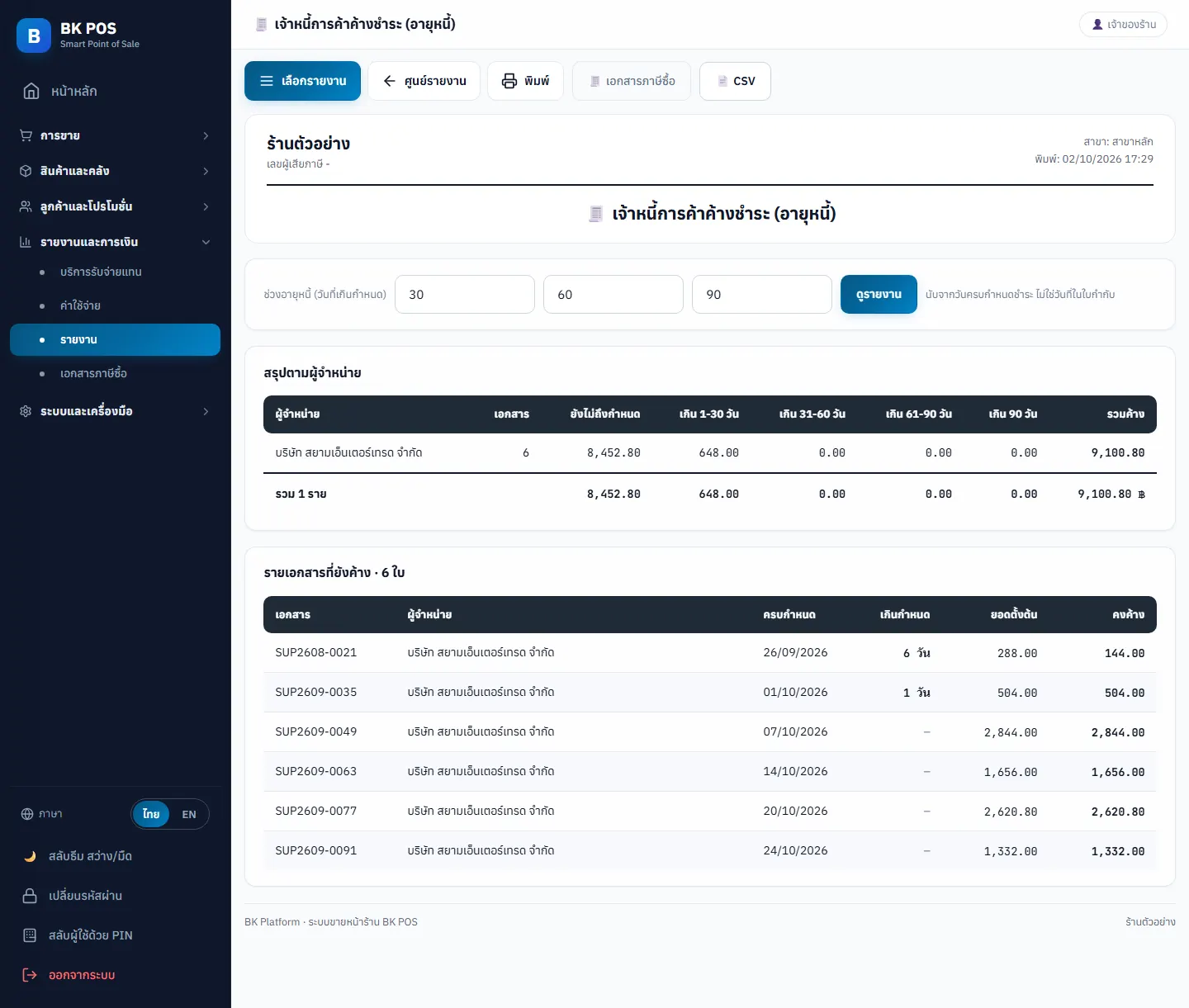Expand the การขาย menu chevron
This screenshot has height=1008, width=1189.
[x=206, y=135]
